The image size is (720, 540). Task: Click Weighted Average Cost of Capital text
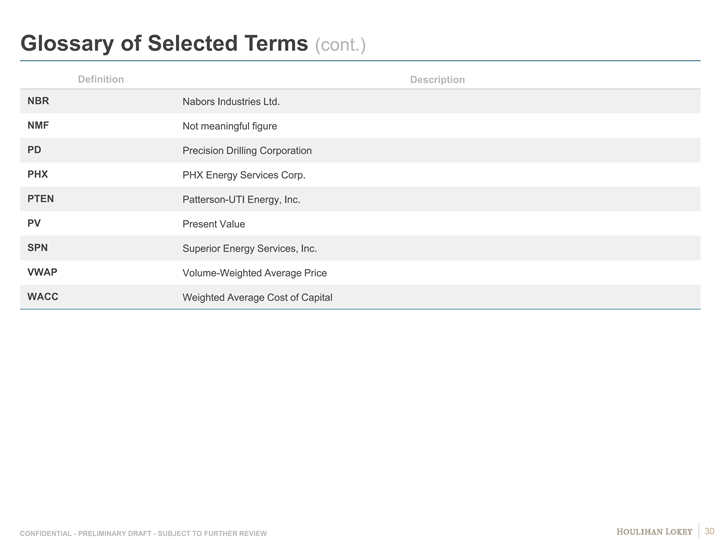coord(257,297)
